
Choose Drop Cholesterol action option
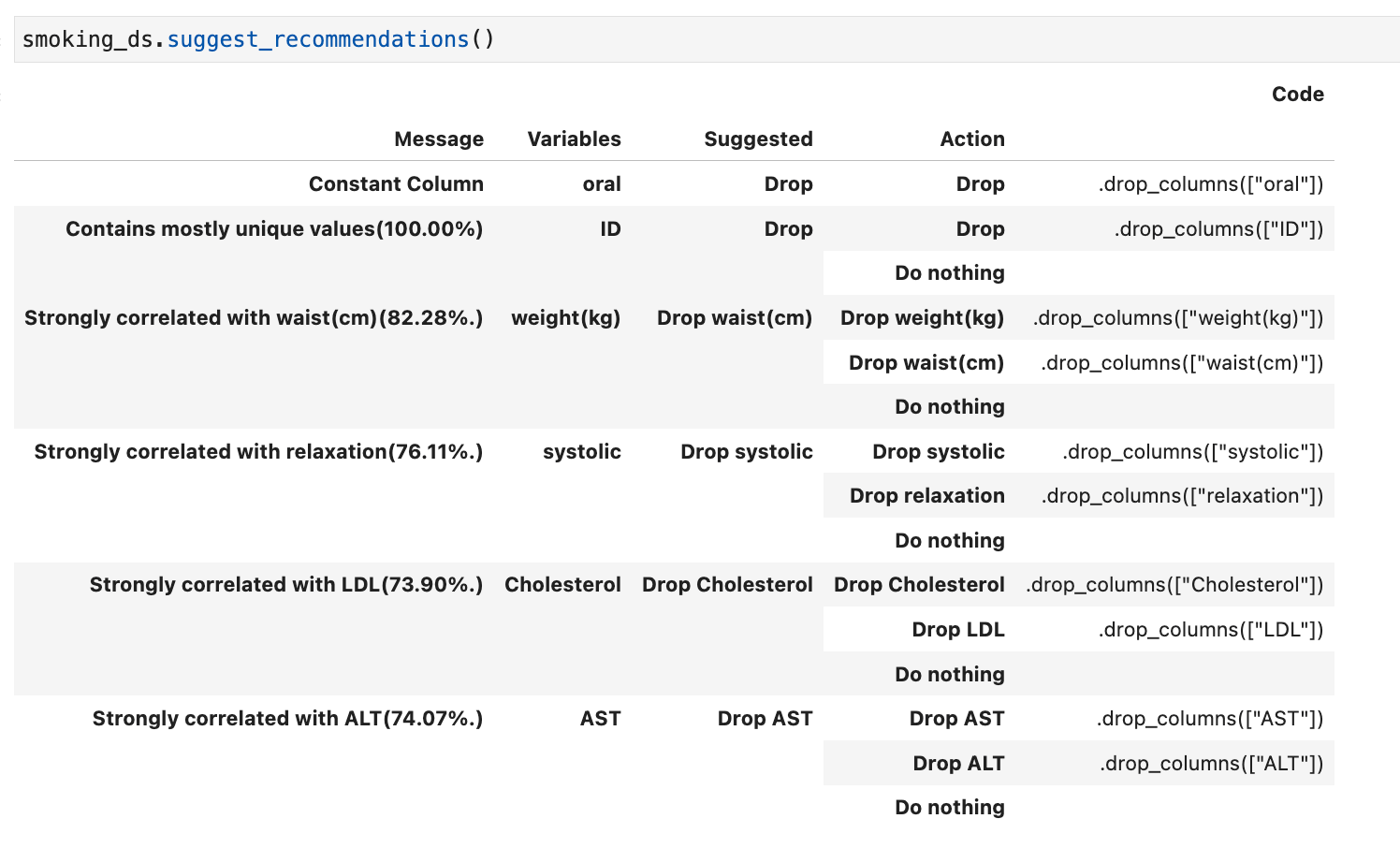[918, 584]
